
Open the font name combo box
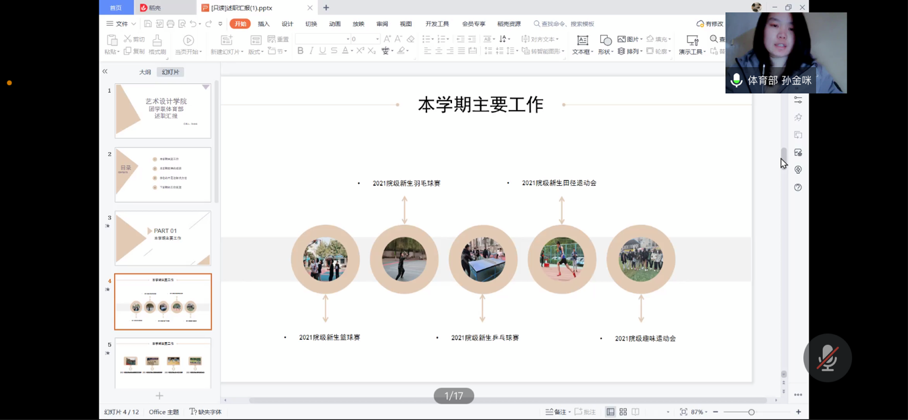pos(323,39)
